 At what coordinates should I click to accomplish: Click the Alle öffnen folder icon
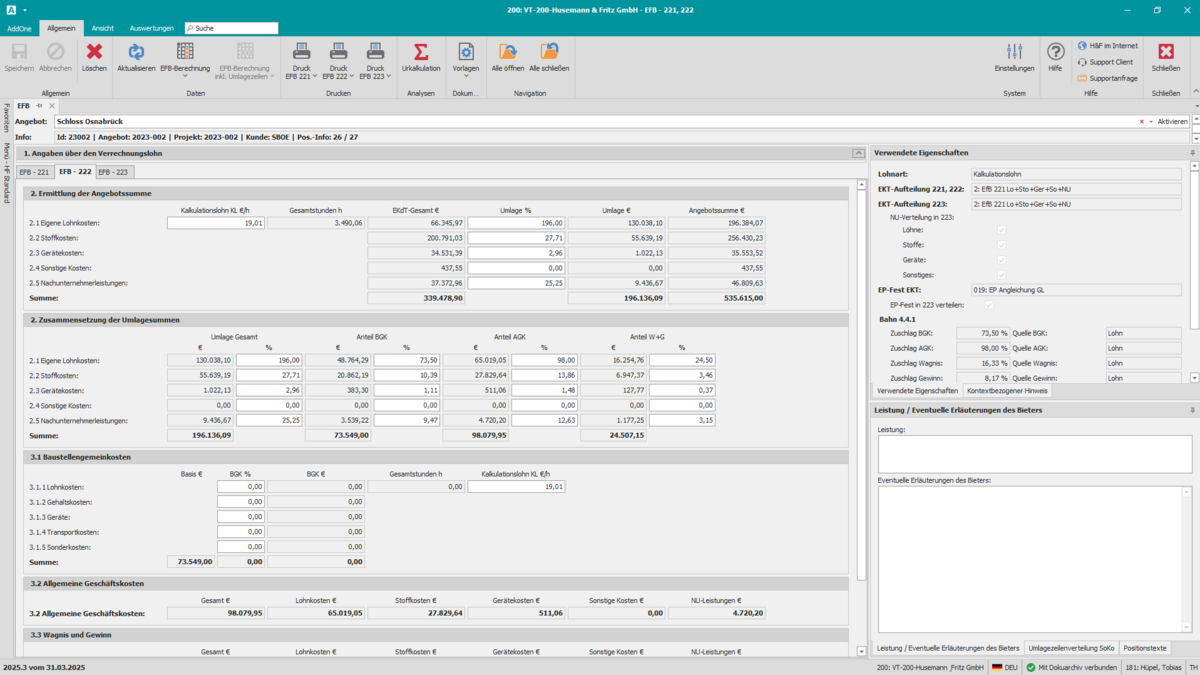(507, 52)
